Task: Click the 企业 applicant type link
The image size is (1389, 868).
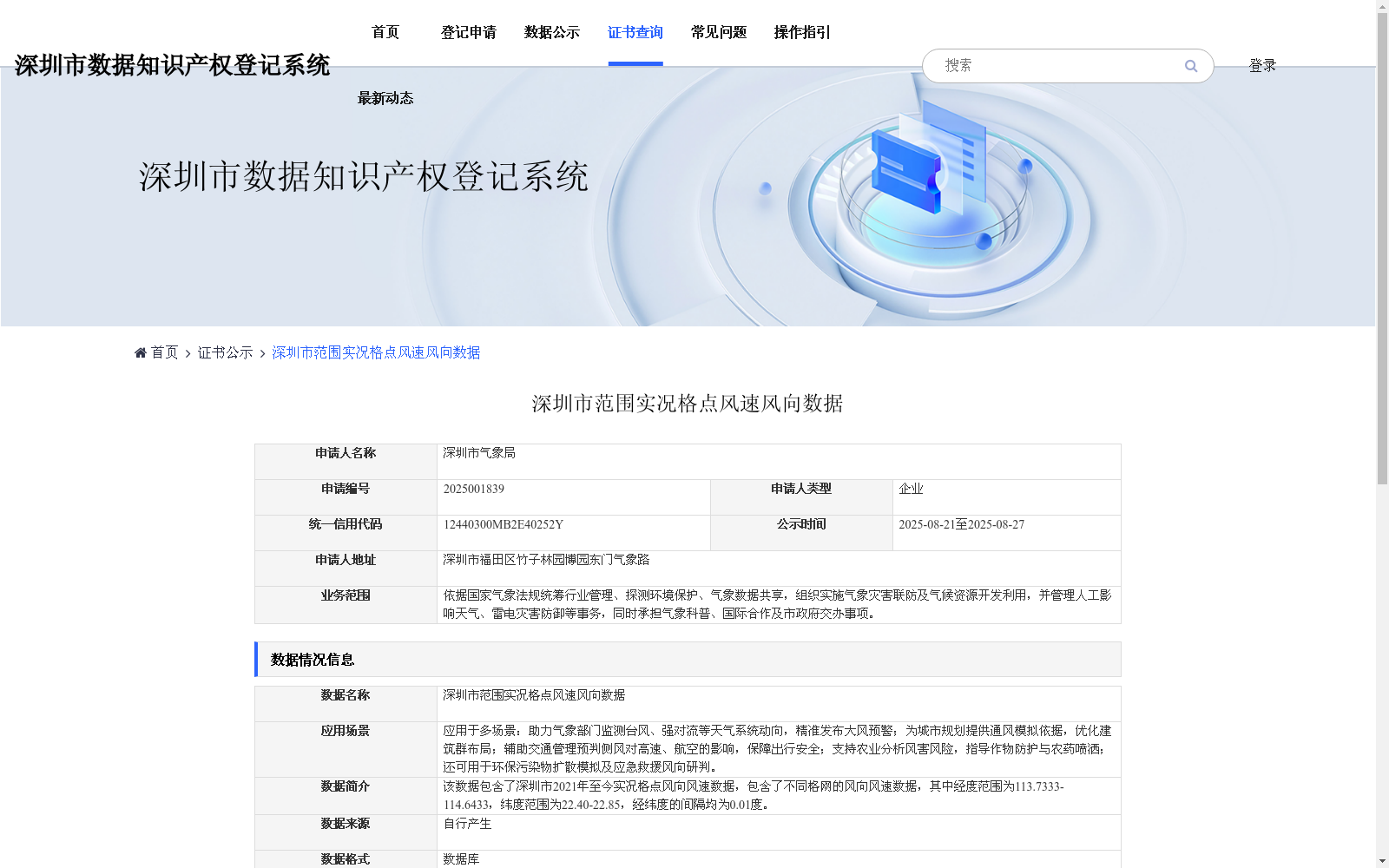Action: (x=912, y=489)
